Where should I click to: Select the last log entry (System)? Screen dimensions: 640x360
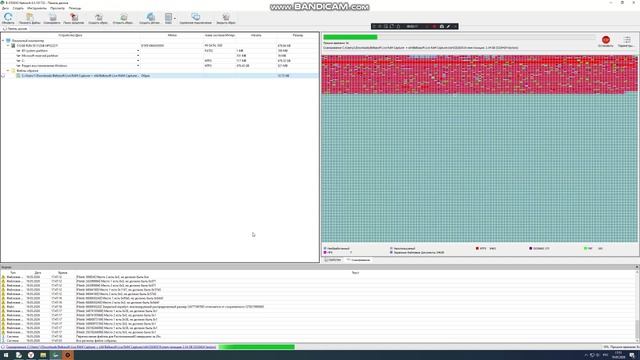click(318, 340)
